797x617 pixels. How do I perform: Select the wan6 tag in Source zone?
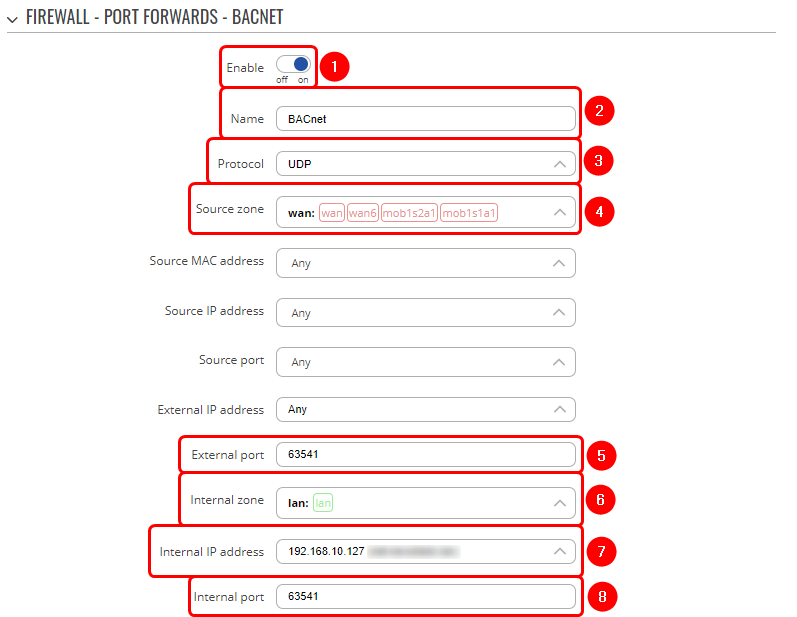click(x=363, y=213)
